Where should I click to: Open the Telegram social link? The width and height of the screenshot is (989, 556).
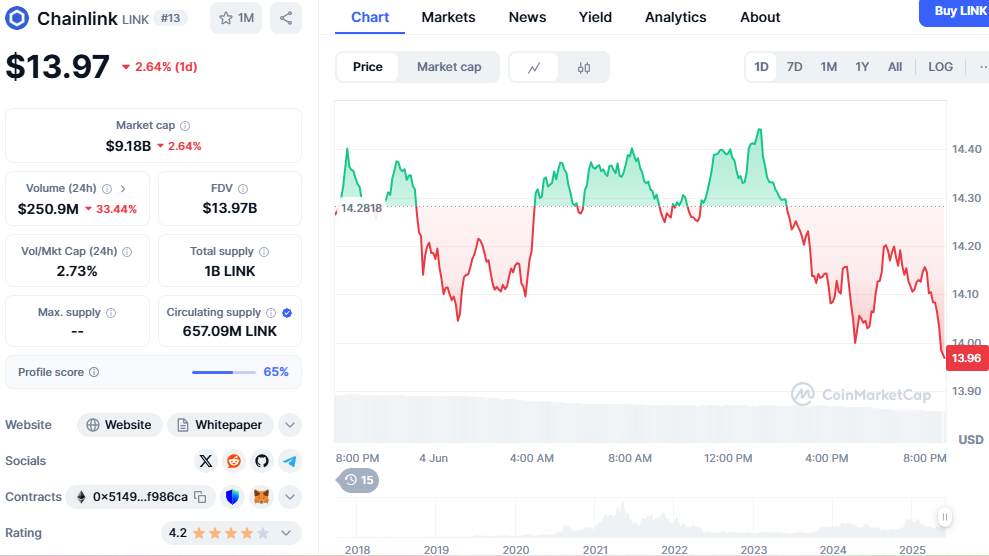click(290, 461)
